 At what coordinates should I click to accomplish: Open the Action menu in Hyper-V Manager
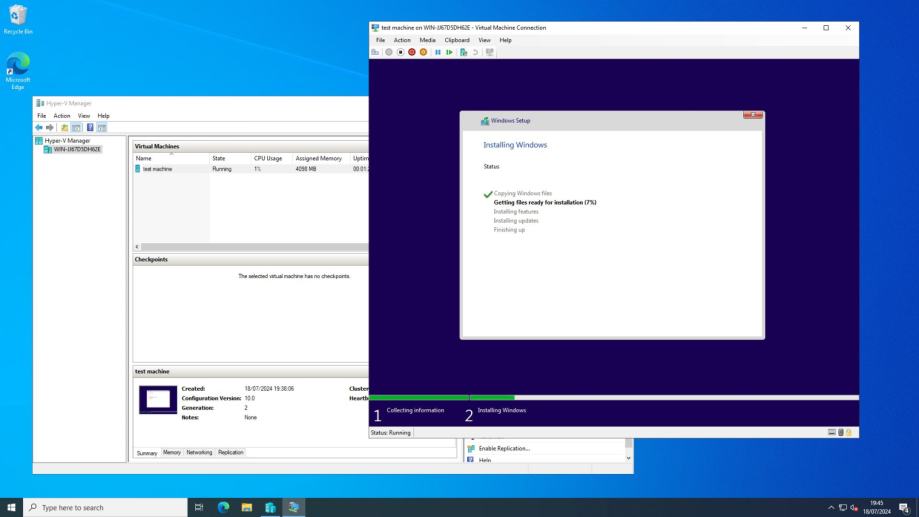[x=61, y=116]
